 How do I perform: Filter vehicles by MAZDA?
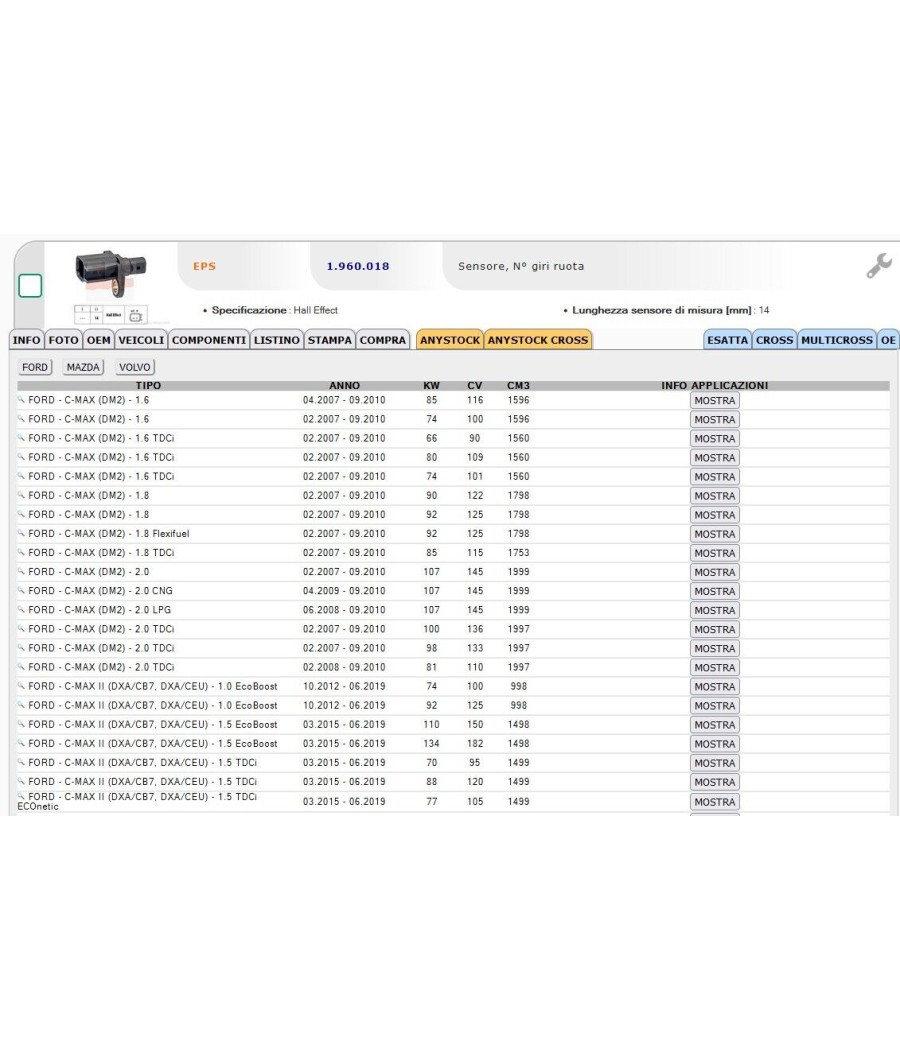[x=83, y=368]
